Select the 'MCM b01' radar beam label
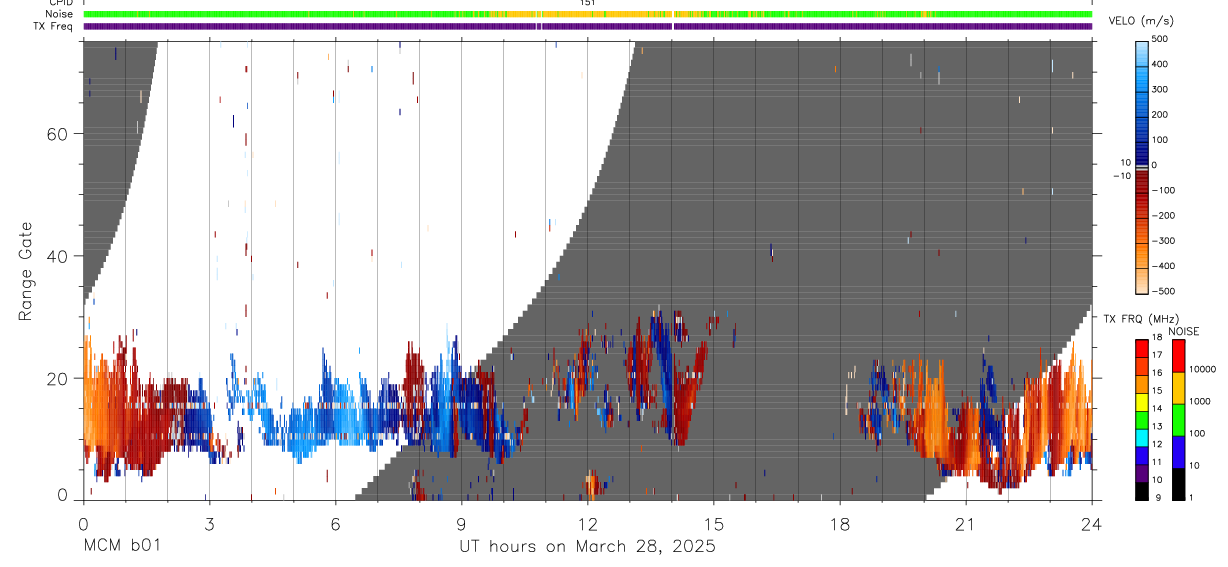The image size is (1228, 567). 121,546
